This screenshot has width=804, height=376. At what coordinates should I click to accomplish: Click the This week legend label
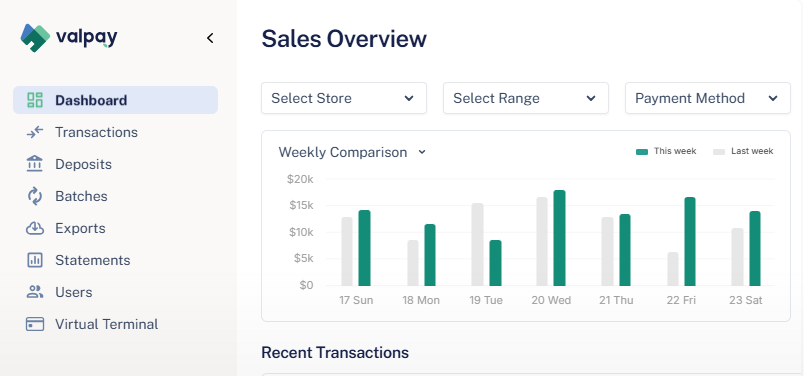point(675,151)
